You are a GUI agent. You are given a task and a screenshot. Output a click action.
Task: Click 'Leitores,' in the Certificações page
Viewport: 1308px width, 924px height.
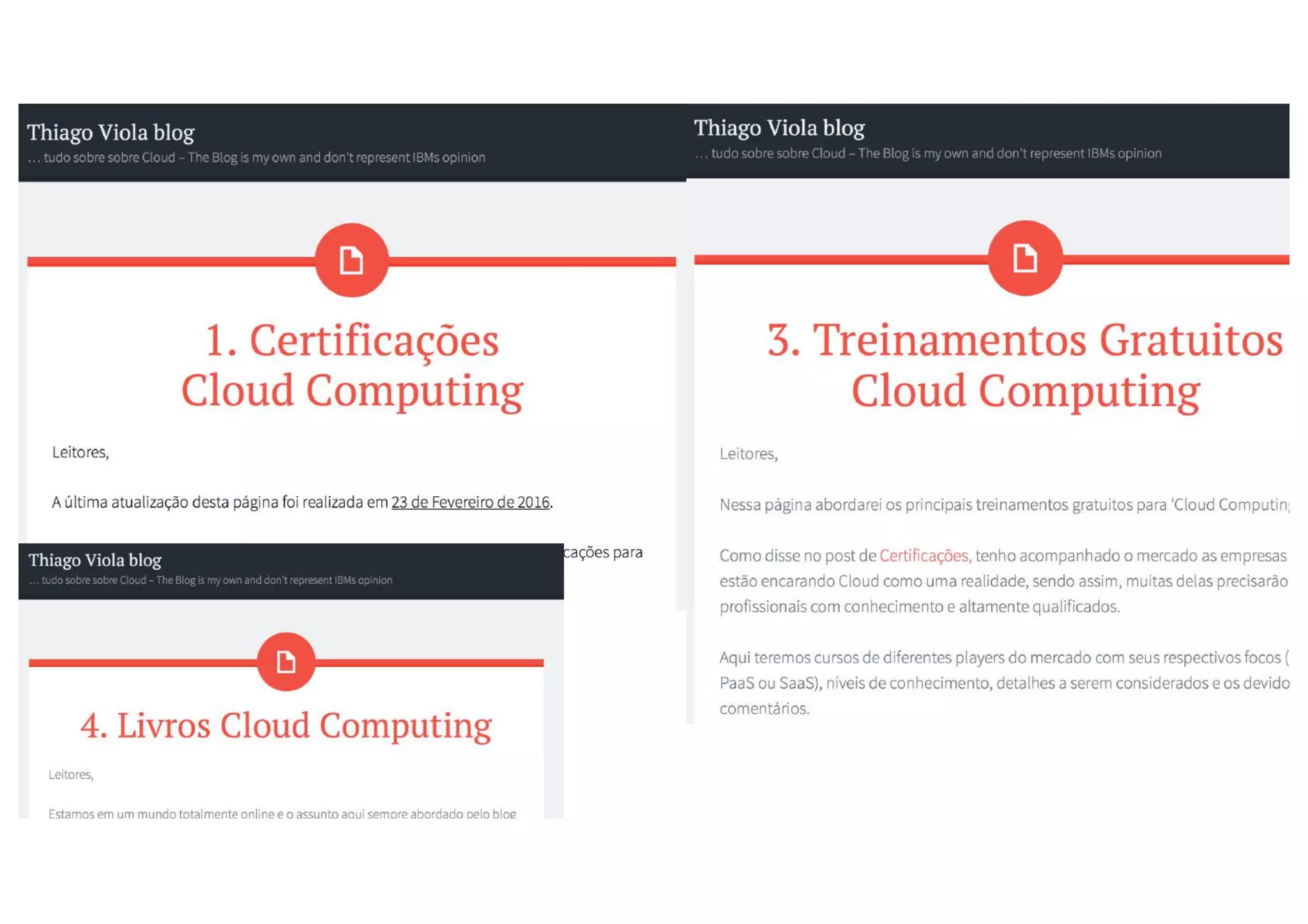[80, 452]
